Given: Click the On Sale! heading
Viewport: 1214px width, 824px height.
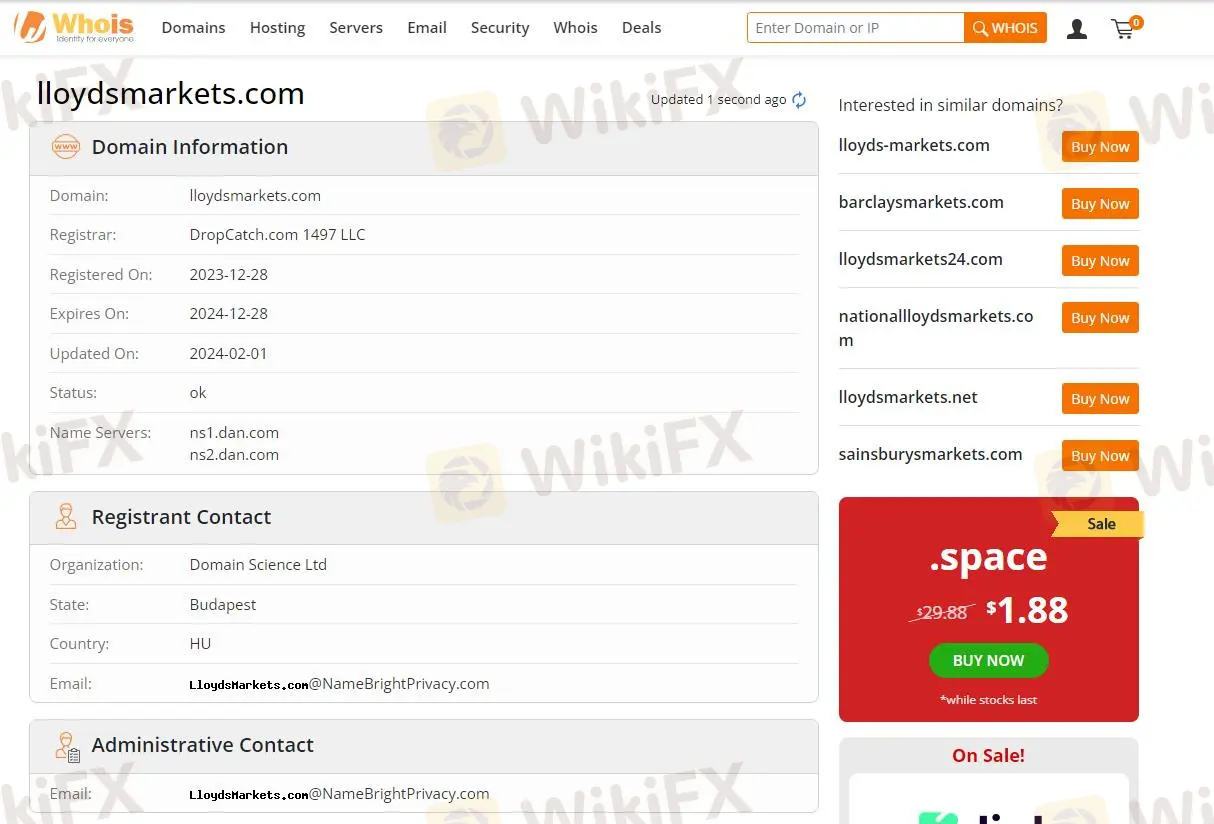Looking at the screenshot, I should click(988, 755).
